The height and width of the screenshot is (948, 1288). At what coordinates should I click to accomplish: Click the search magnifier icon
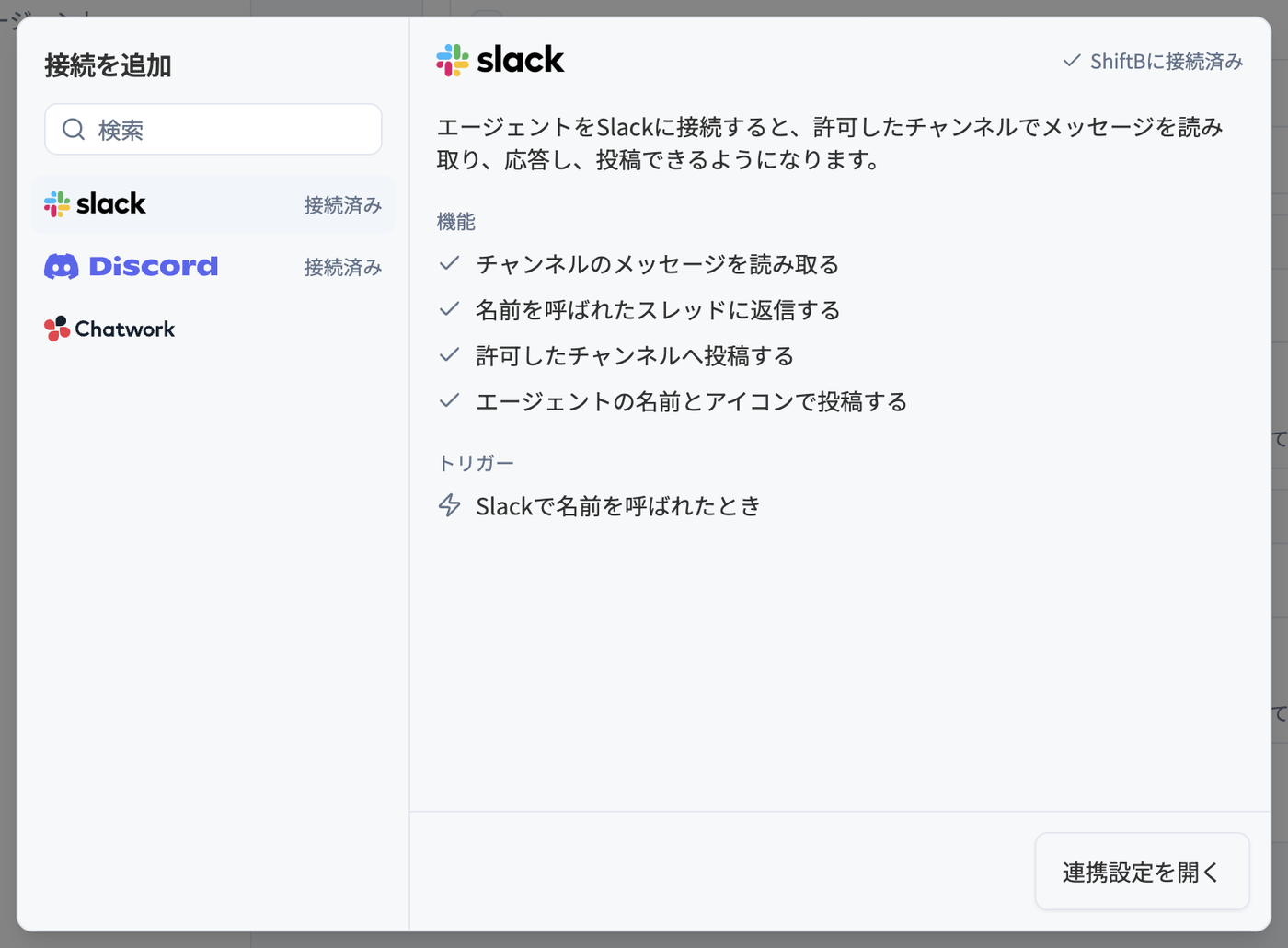coord(74,130)
